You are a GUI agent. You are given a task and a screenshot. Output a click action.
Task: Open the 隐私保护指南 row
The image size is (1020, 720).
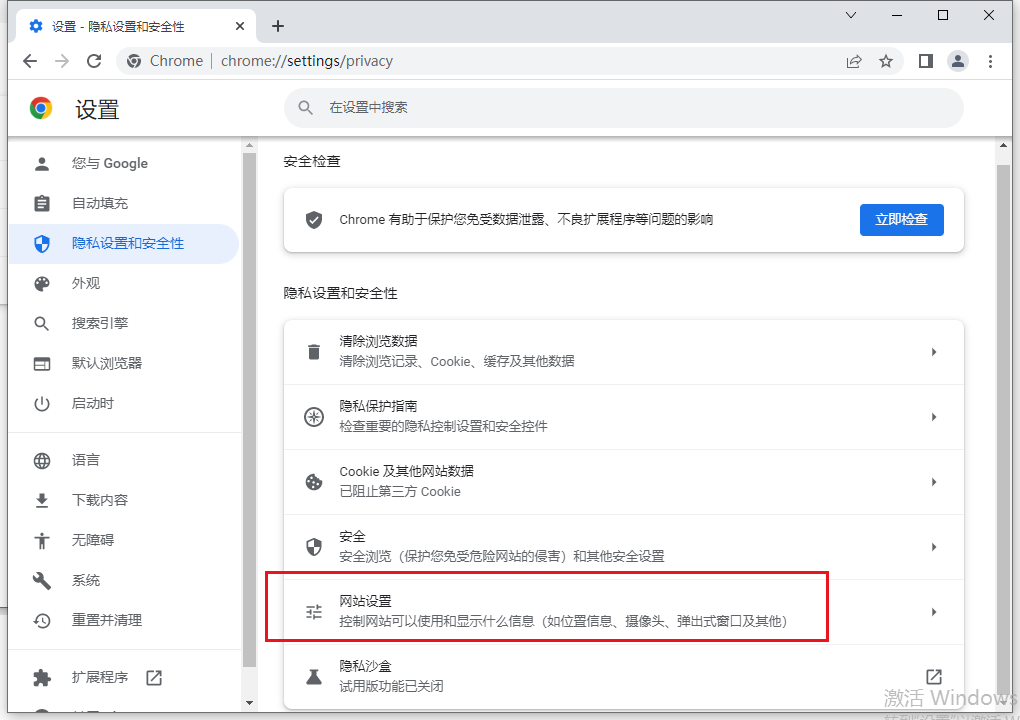click(624, 417)
